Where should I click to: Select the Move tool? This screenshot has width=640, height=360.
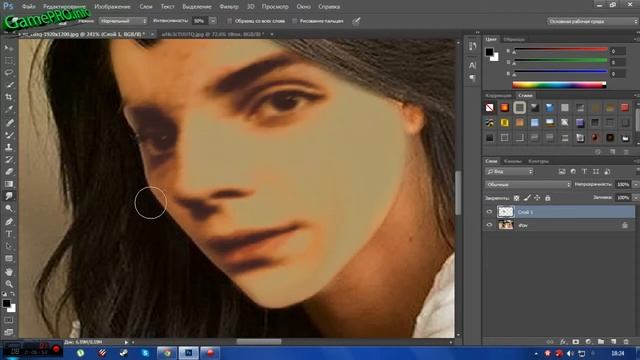(x=9, y=48)
